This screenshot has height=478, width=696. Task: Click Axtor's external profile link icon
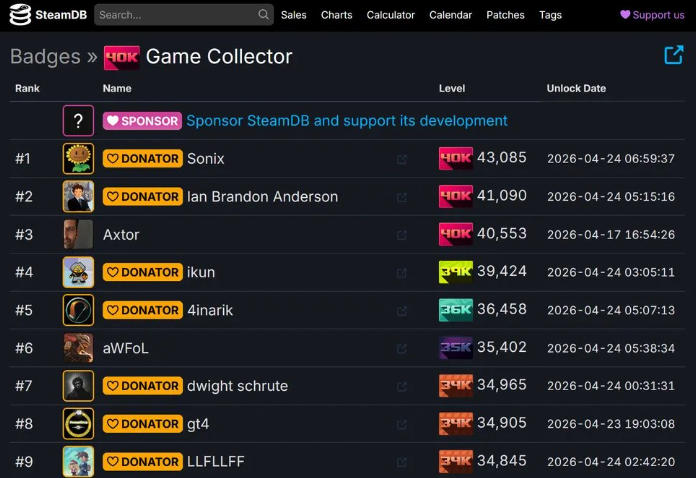[x=402, y=235]
